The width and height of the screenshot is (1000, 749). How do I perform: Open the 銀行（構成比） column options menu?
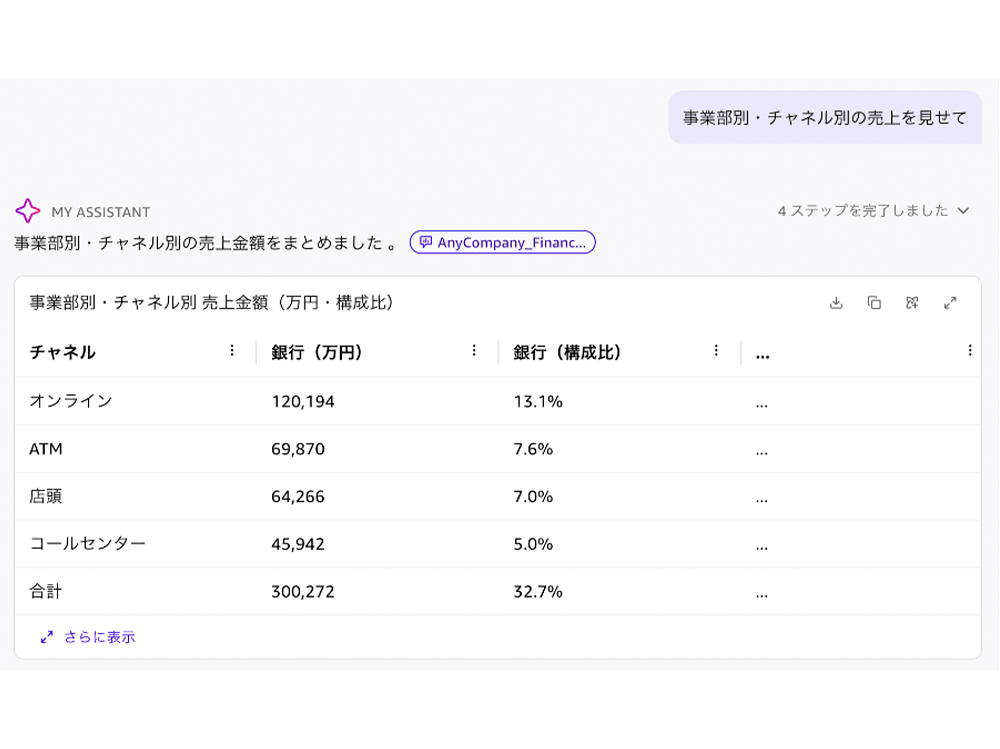coord(716,350)
